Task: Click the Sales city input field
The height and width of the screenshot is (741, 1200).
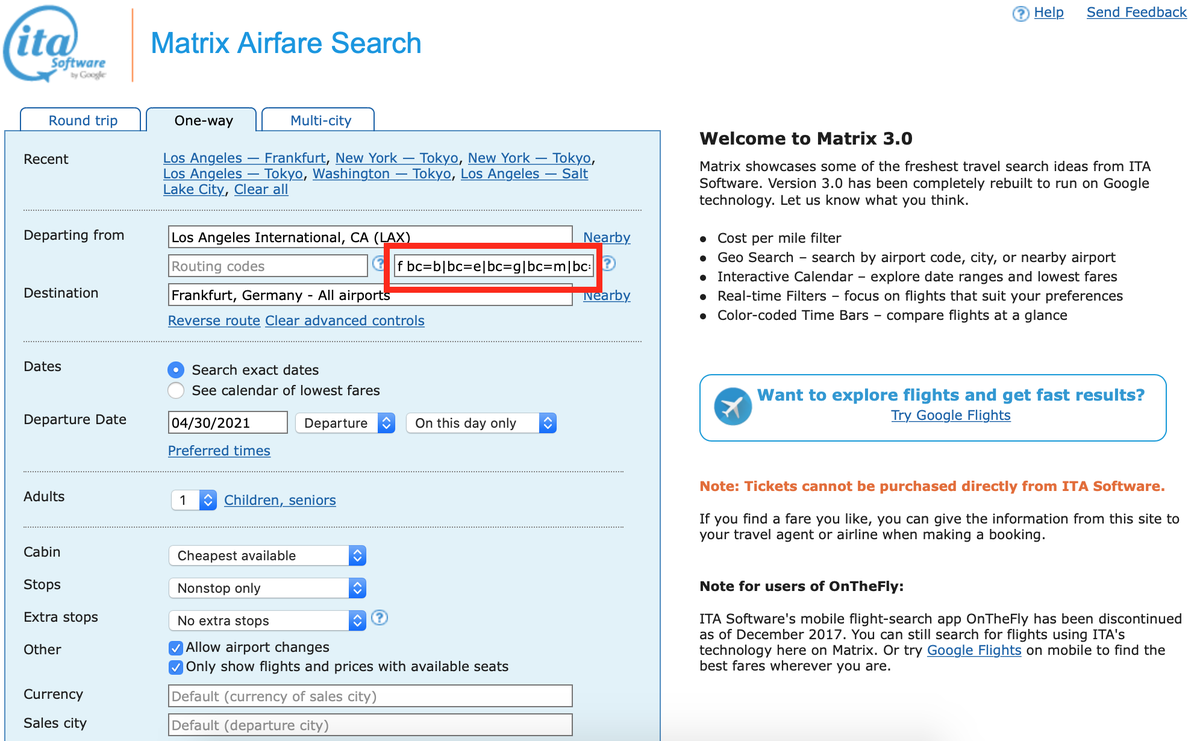Action: tap(370, 725)
